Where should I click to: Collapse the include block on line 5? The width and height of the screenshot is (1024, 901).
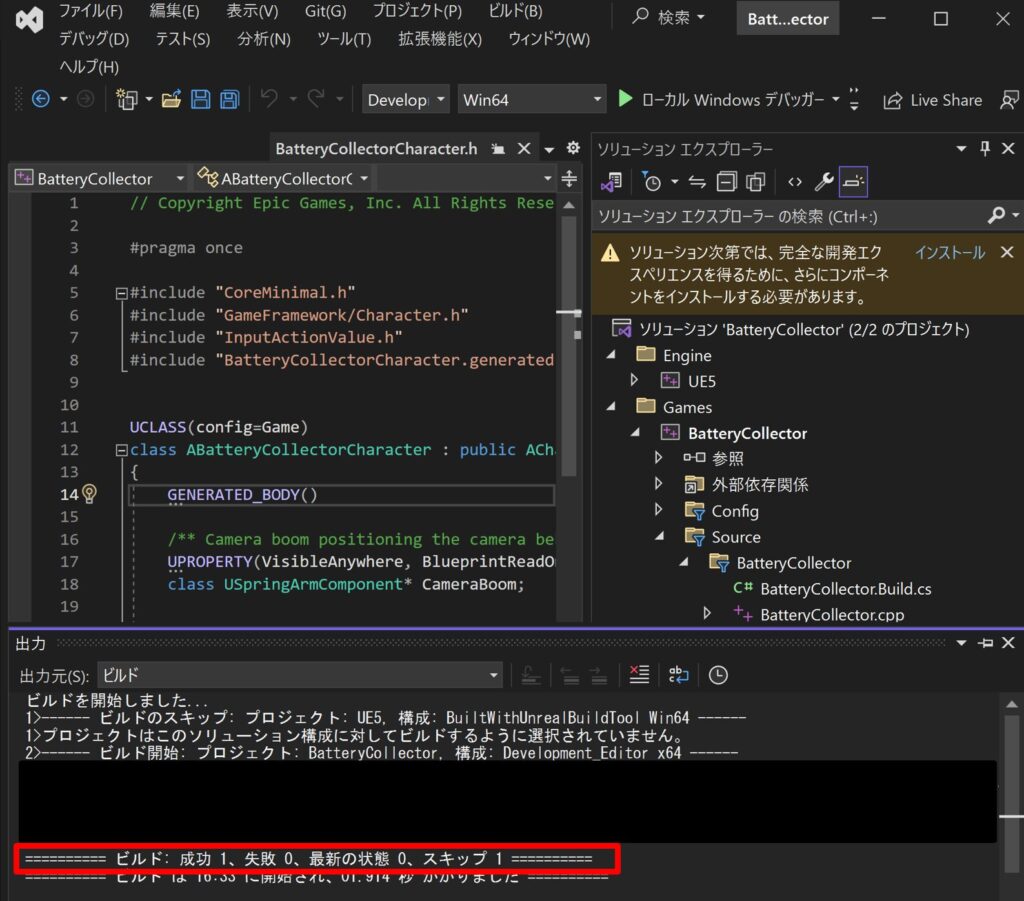121,293
